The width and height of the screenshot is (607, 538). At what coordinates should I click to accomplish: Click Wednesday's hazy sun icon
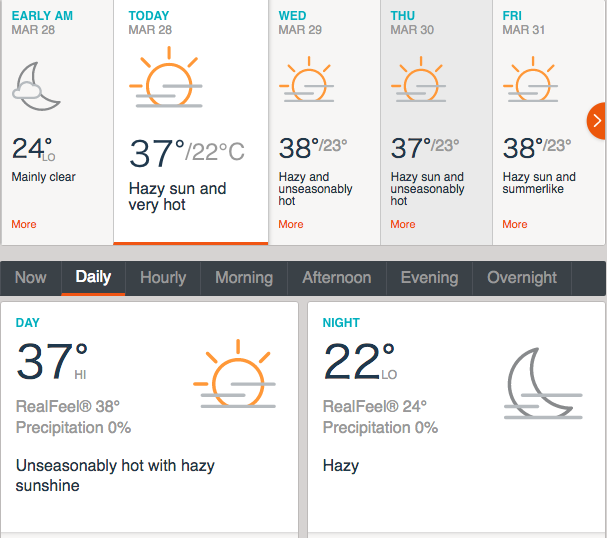(x=307, y=79)
